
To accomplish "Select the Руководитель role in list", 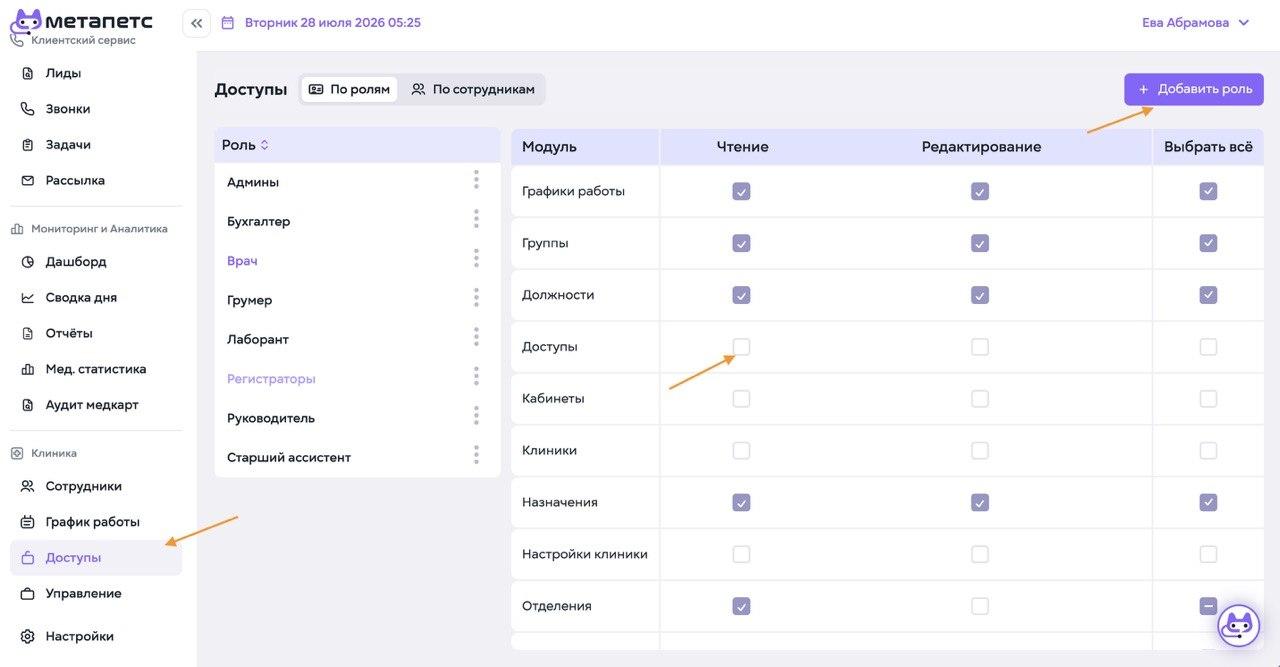I will coord(357,418).
